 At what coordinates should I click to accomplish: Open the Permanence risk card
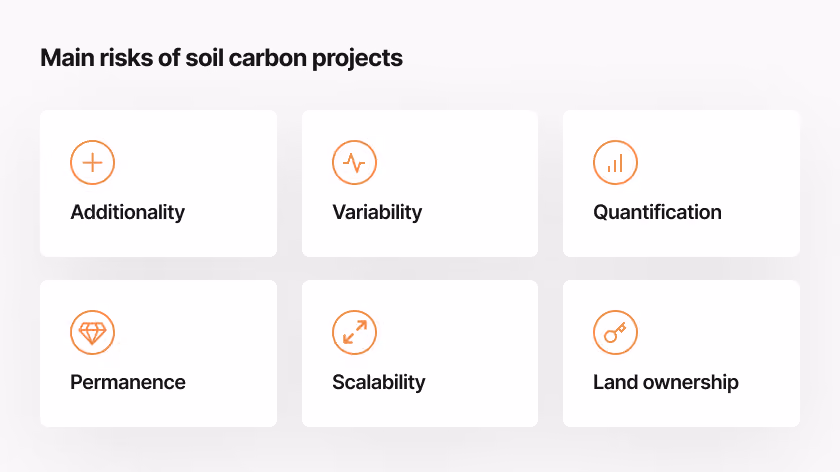pyautogui.click(x=159, y=354)
